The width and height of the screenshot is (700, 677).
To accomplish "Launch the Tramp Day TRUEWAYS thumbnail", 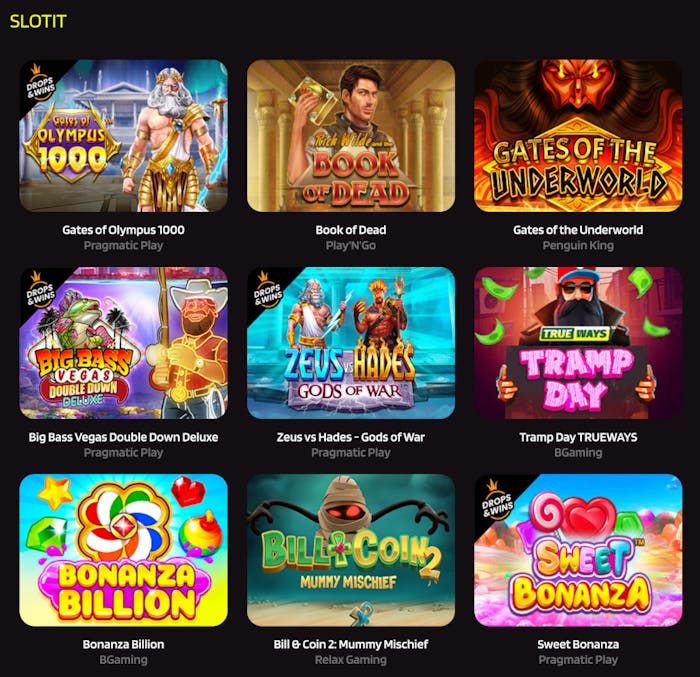I will tap(578, 343).
